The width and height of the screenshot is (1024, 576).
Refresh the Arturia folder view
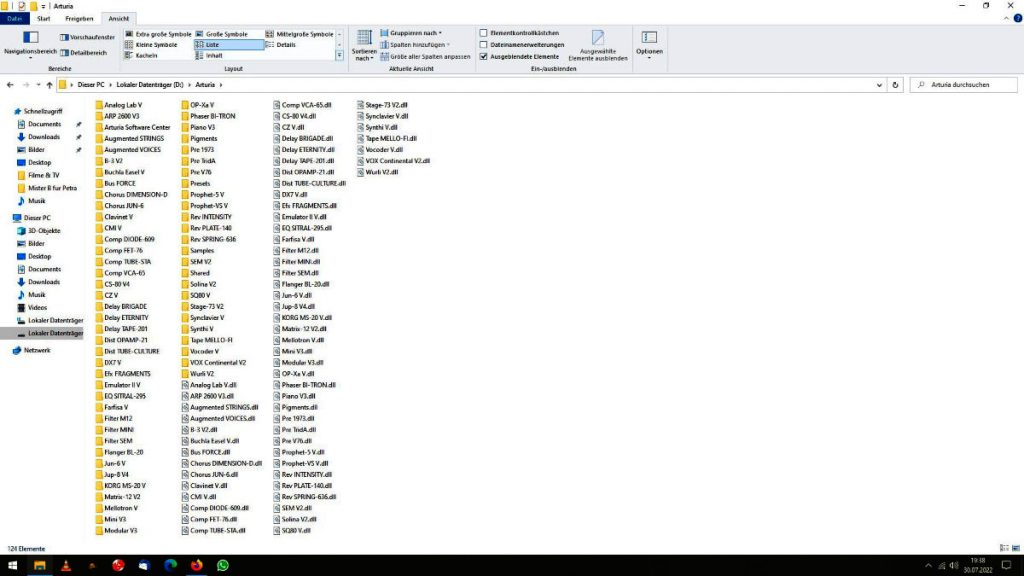coord(895,85)
